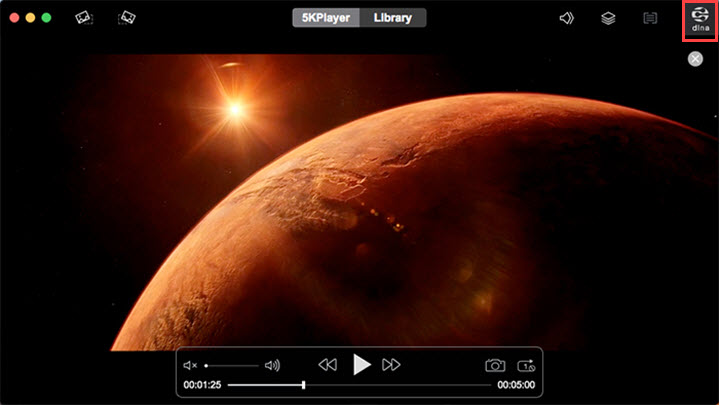Toggle the repeat-one loop icon
Image resolution: width=720 pixels, height=405 pixels.
pyautogui.click(x=526, y=366)
